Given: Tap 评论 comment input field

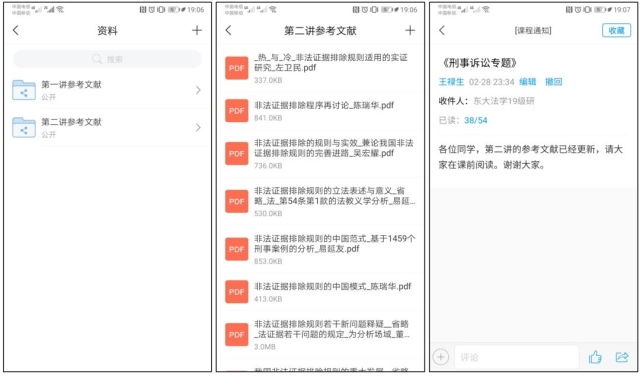Looking at the screenshot, I should (x=516, y=357).
